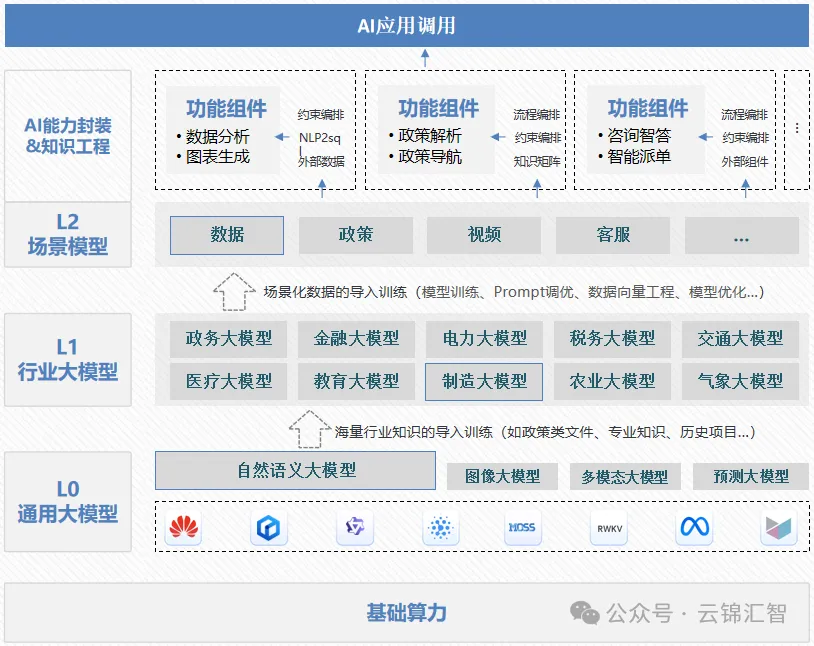Click the ellipsis box in L2 row
814x646 pixels.
point(741,236)
